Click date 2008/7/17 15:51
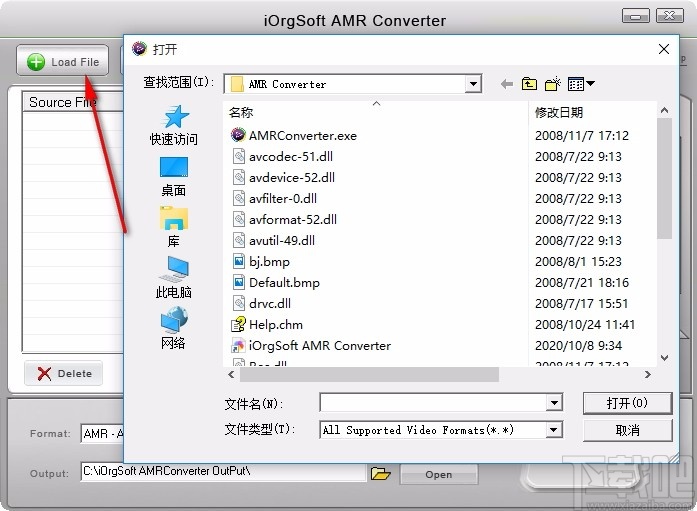697x511 pixels. pyautogui.click(x=581, y=303)
